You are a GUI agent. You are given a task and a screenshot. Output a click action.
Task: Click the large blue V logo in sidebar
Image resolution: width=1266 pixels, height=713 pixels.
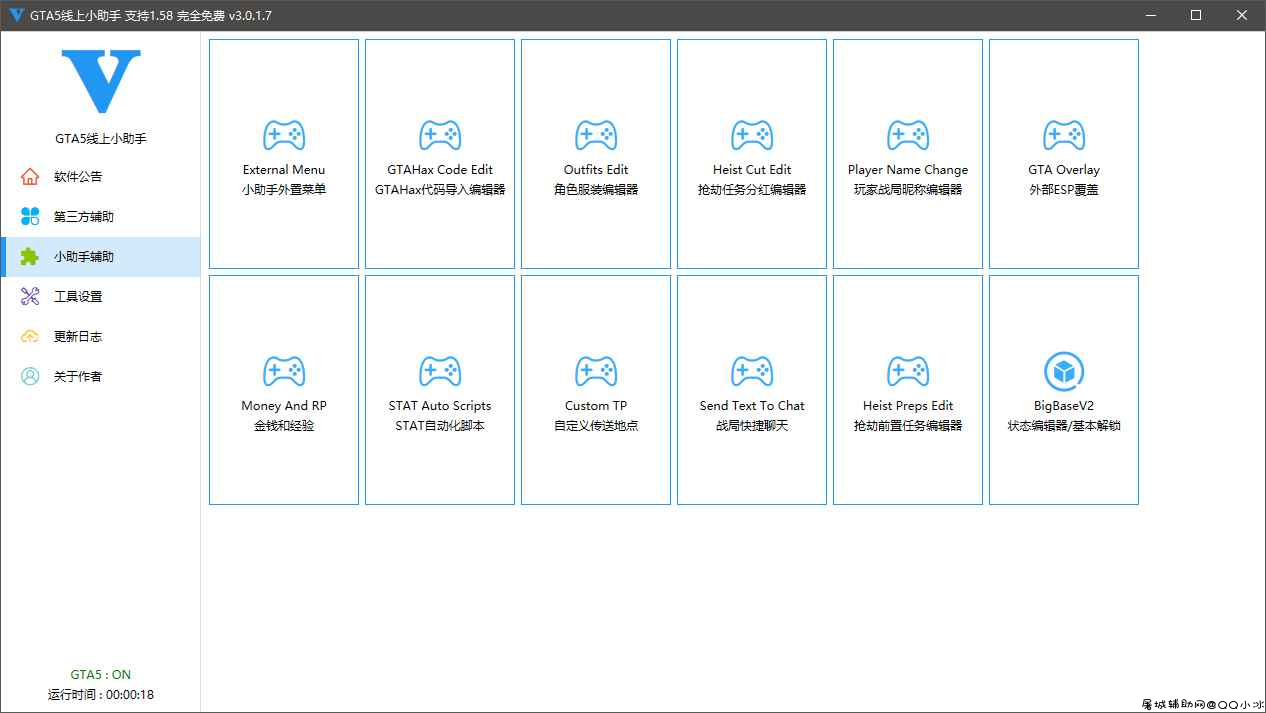click(x=101, y=82)
